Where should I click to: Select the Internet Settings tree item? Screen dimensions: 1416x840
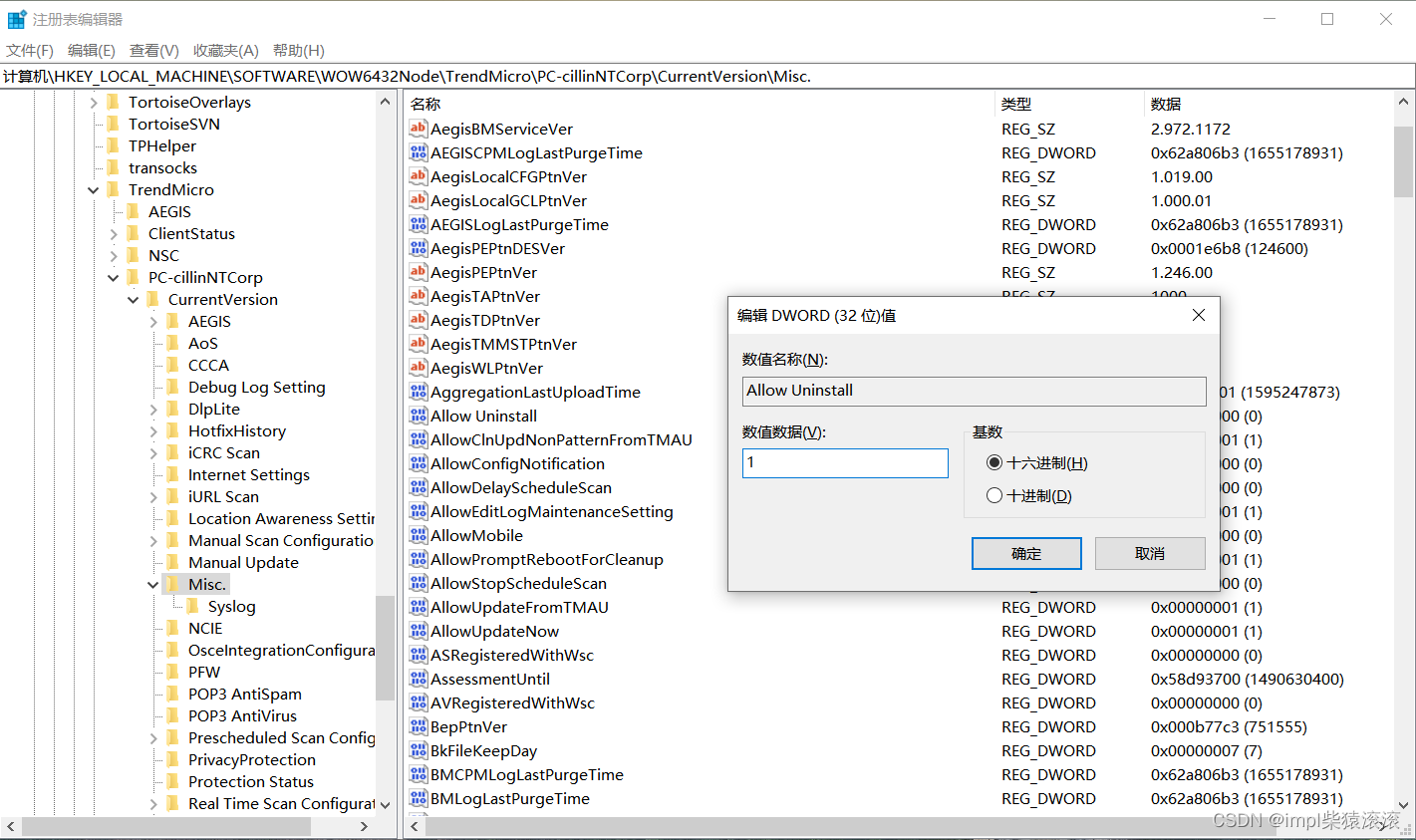coord(249,474)
